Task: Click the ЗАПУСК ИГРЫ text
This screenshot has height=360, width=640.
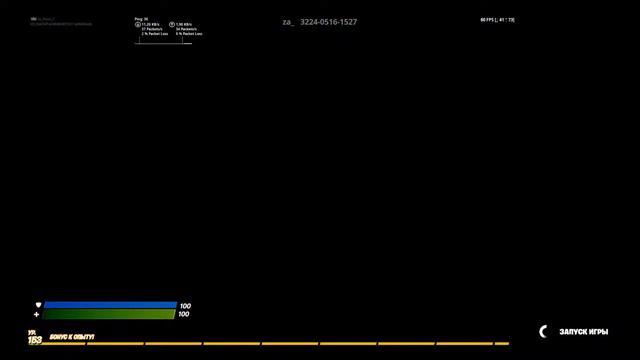Action: (x=584, y=332)
